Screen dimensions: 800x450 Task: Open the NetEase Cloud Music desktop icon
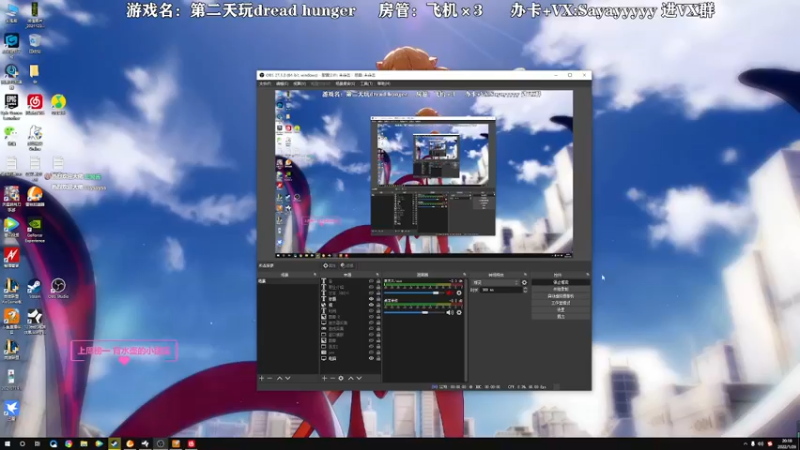35,104
